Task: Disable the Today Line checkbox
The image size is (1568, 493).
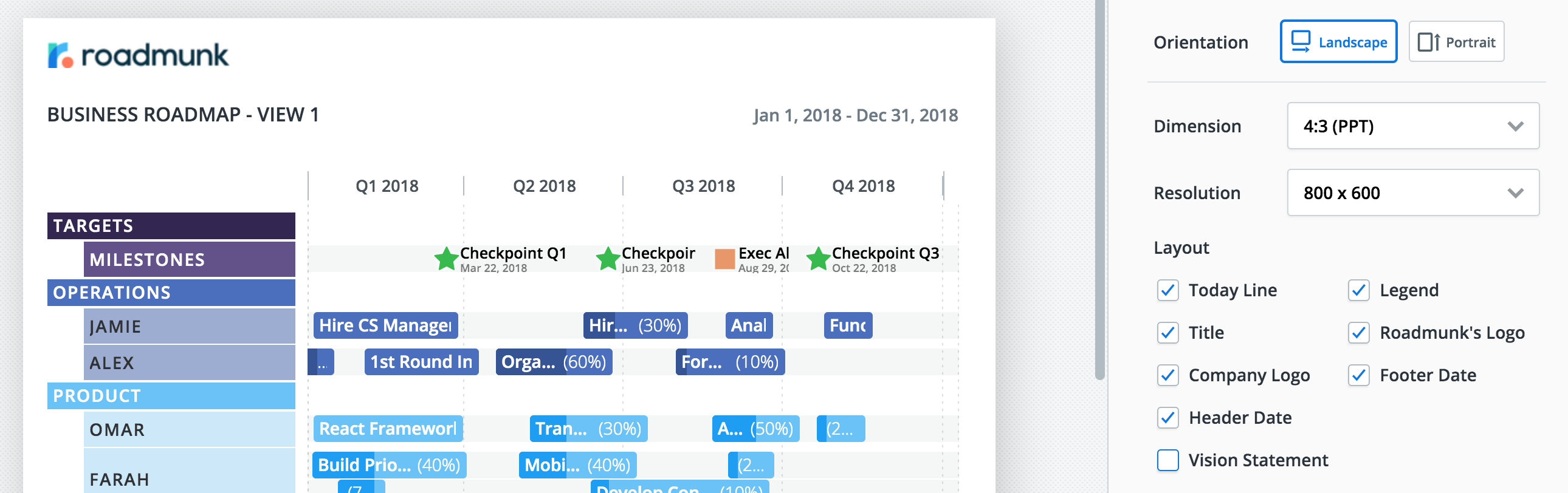Action: click(1167, 291)
